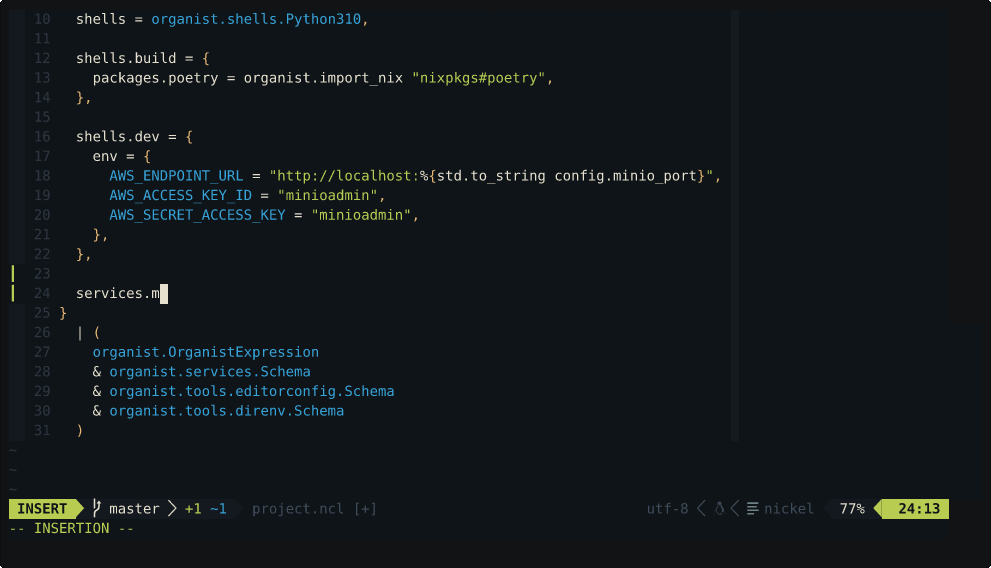Click the +1 added lines indicator
991x568 pixels.
193,509
